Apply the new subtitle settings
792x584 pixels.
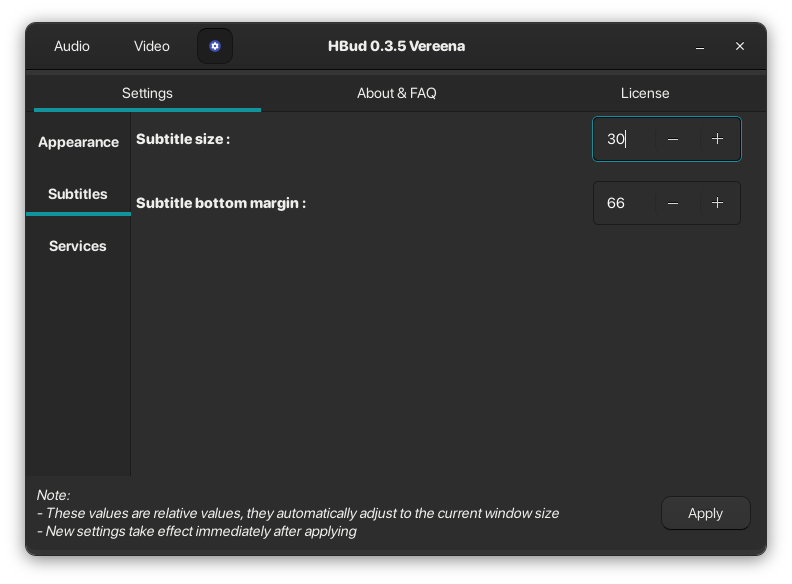pyautogui.click(x=706, y=513)
